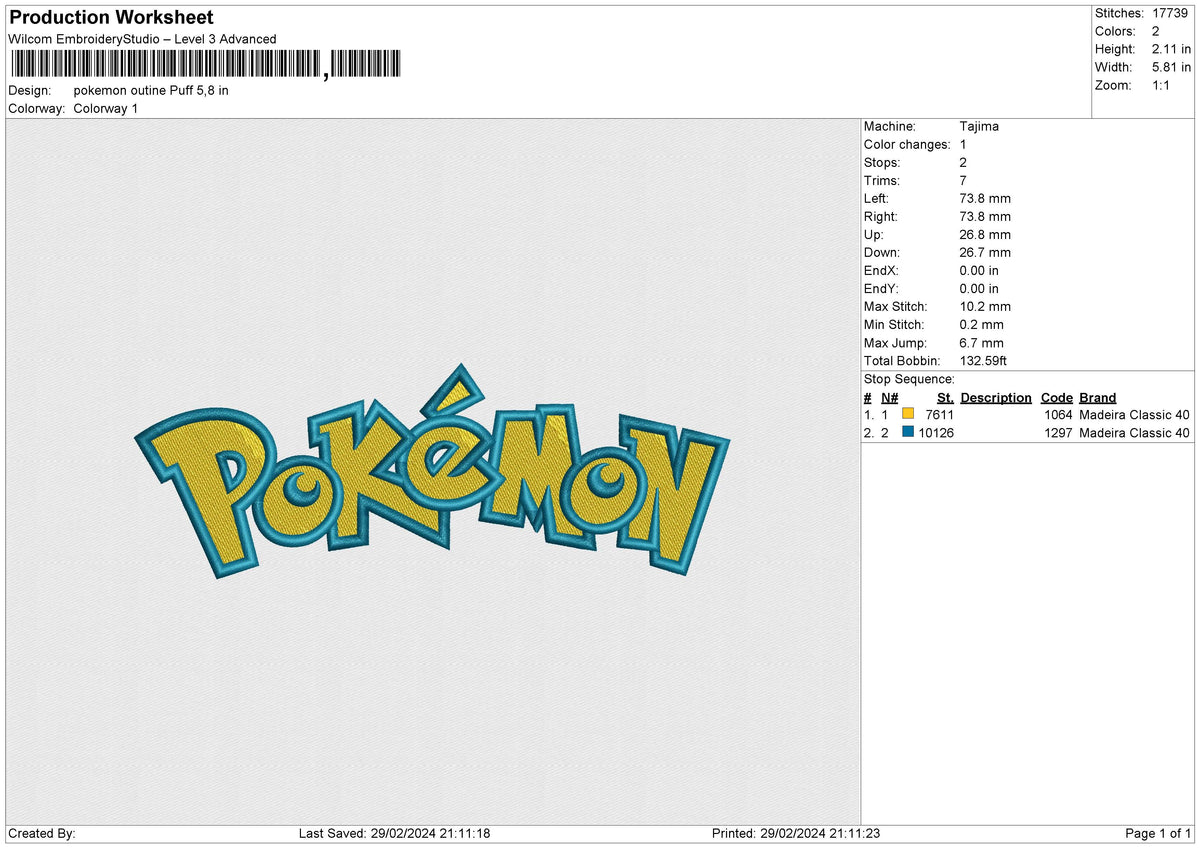Image resolution: width=1200 pixels, height=848 pixels.
Task: Select stitch count 7611 in stop 1
Action: pos(939,414)
